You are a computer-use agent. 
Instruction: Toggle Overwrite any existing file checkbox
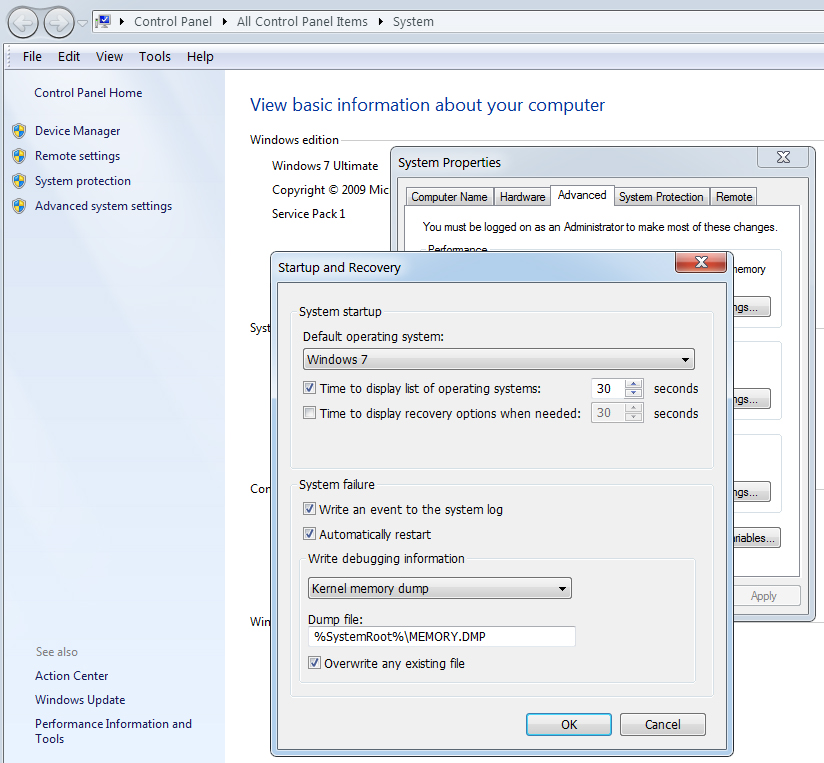[314, 663]
